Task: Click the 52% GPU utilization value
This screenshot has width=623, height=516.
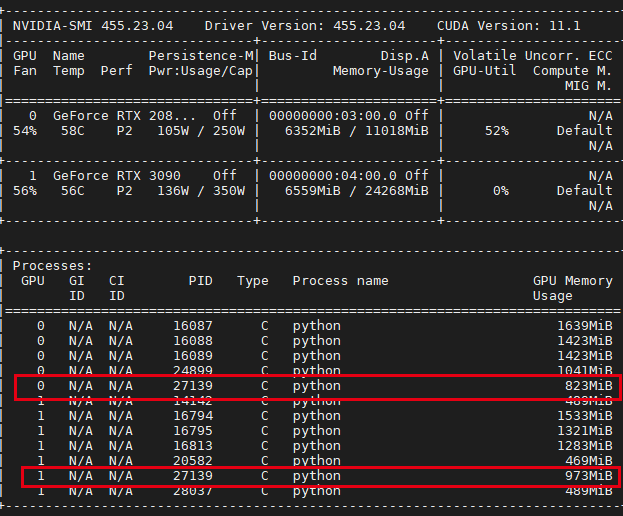Action: [x=497, y=131]
